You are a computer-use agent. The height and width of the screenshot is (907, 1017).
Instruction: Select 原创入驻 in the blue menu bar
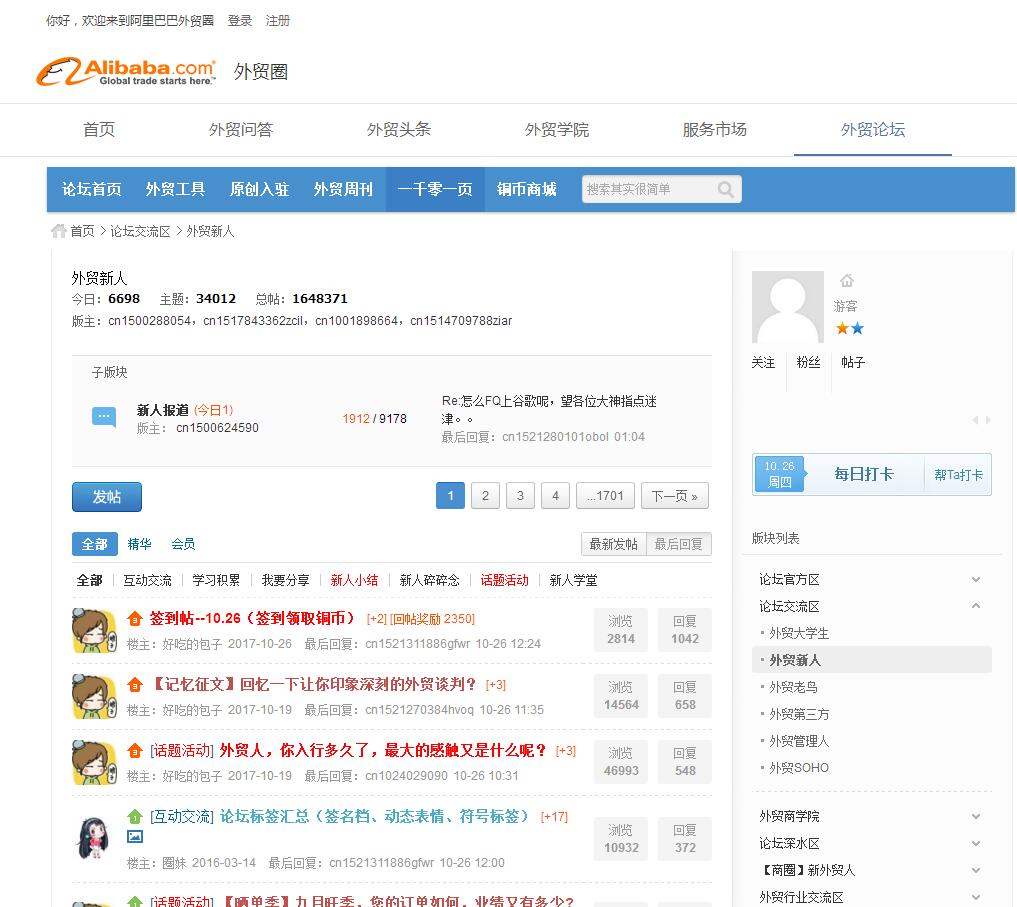[x=259, y=189]
